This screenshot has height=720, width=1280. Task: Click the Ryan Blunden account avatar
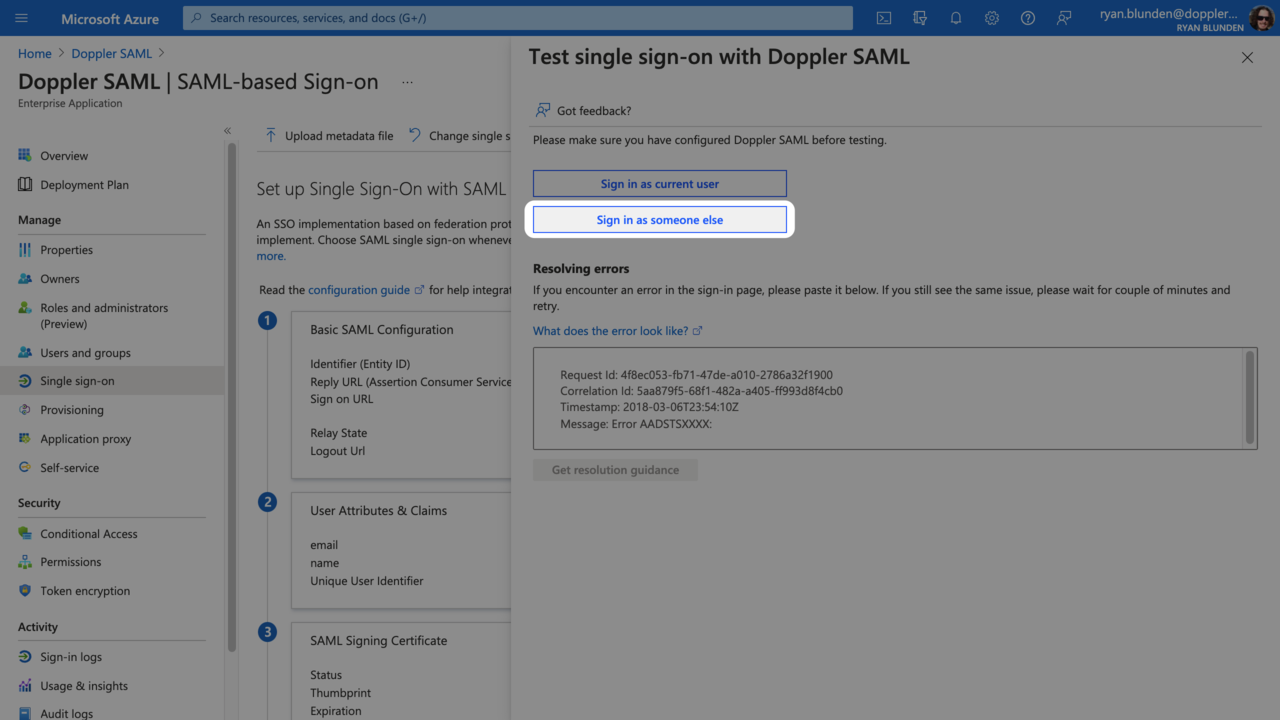pyautogui.click(x=1261, y=18)
